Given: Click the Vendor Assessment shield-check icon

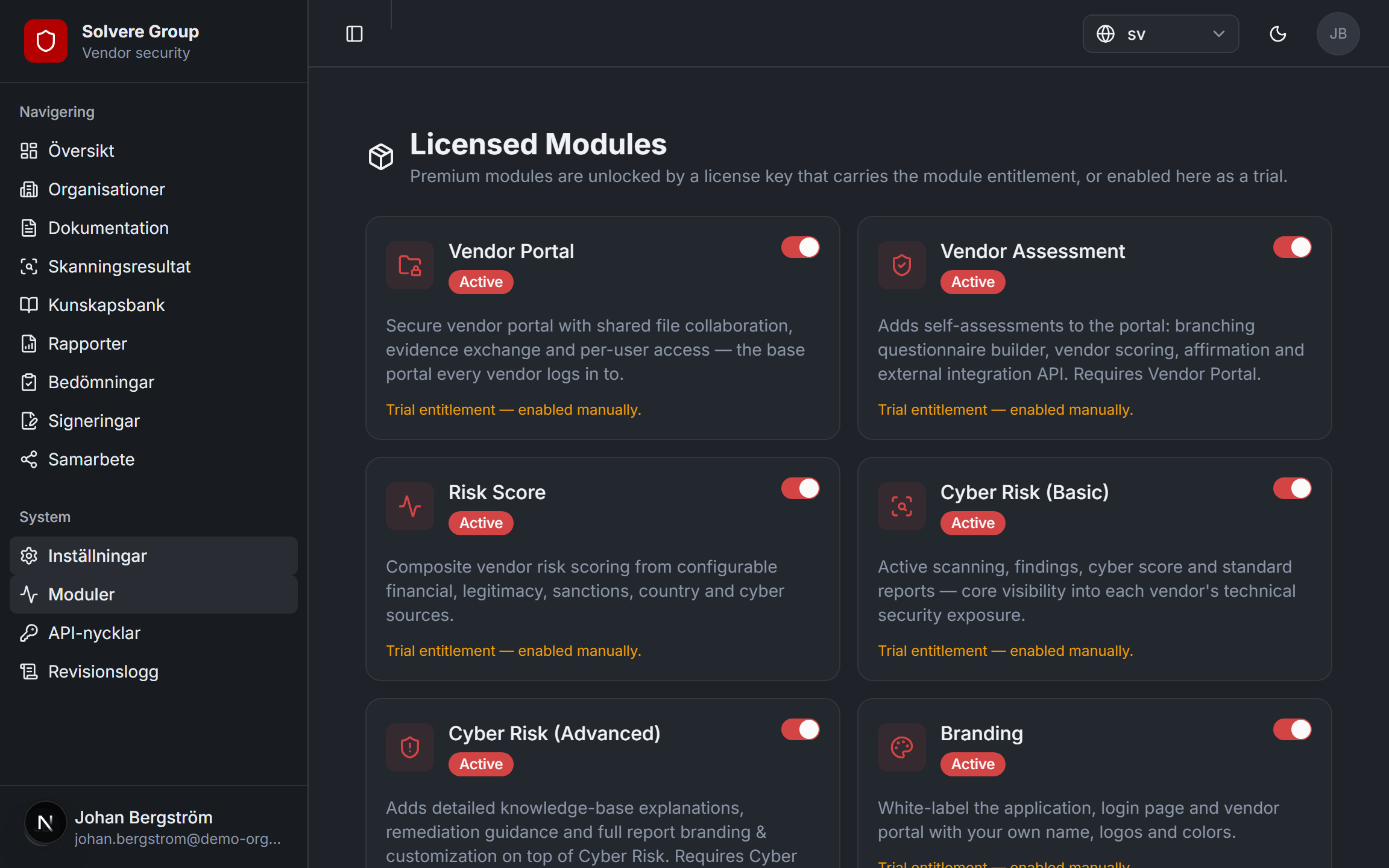Looking at the screenshot, I should pos(902,265).
